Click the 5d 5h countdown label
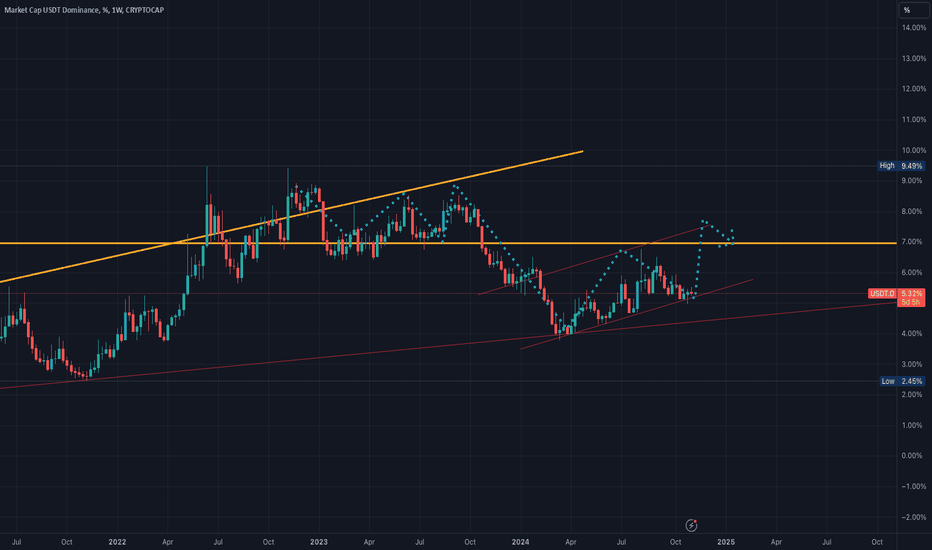The image size is (932, 550). tap(911, 303)
